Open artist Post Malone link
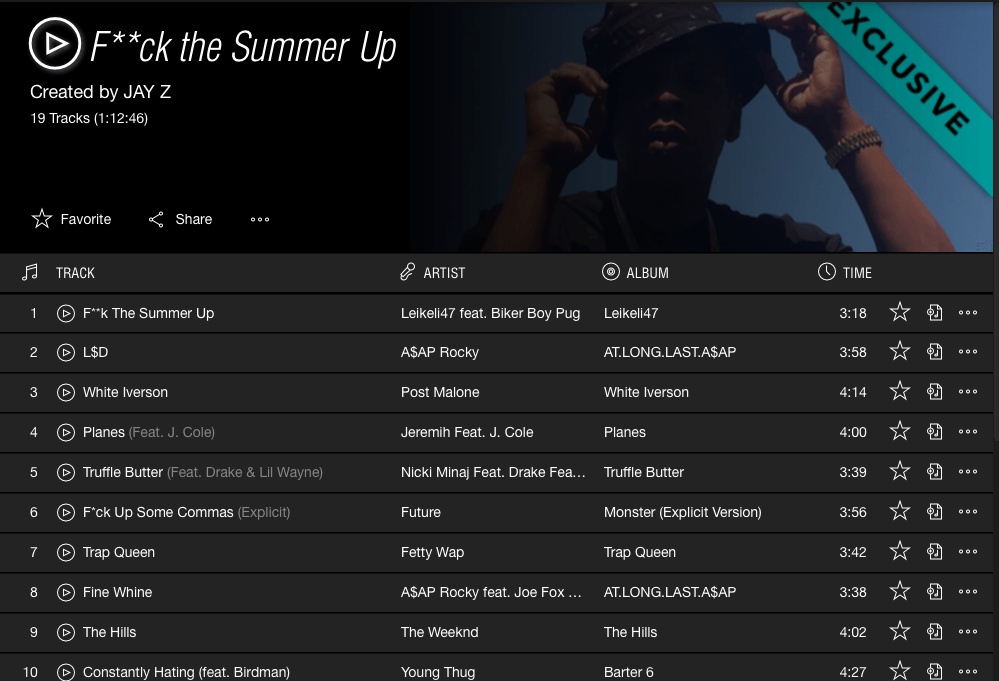Image resolution: width=999 pixels, height=681 pixels. point(440,392)
